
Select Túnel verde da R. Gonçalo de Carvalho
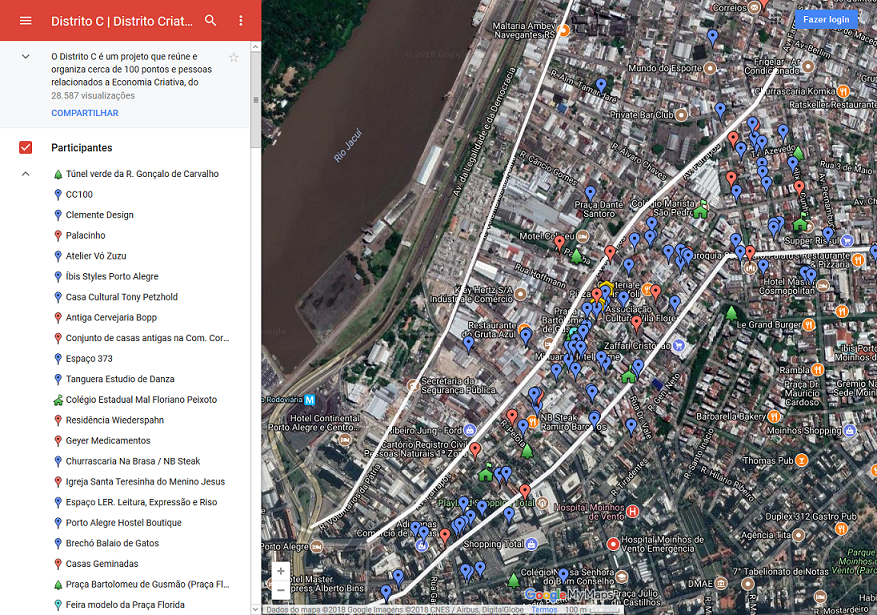pos(142,174)
